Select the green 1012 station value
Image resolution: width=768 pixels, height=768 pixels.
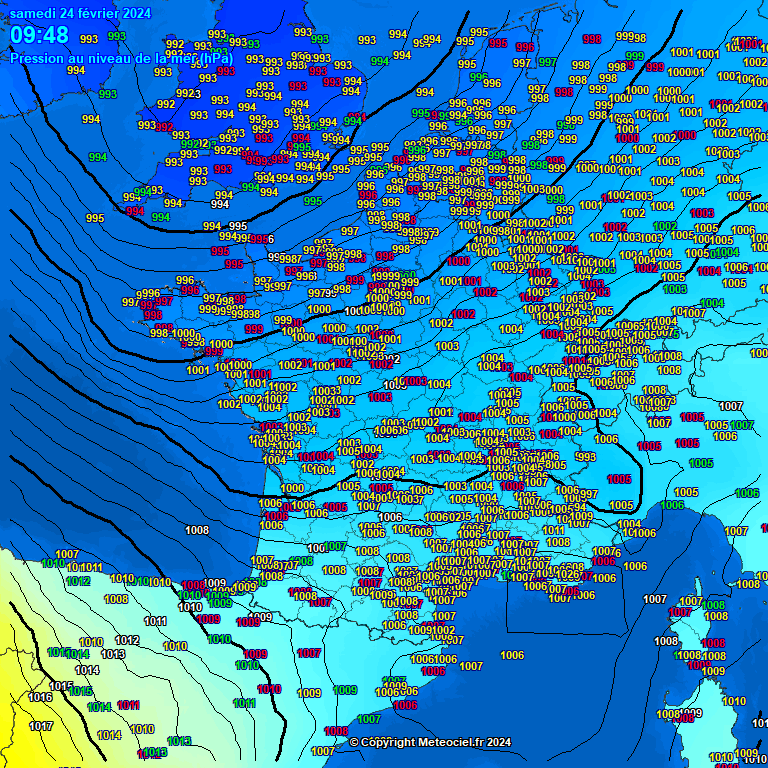tap(78, 581)
